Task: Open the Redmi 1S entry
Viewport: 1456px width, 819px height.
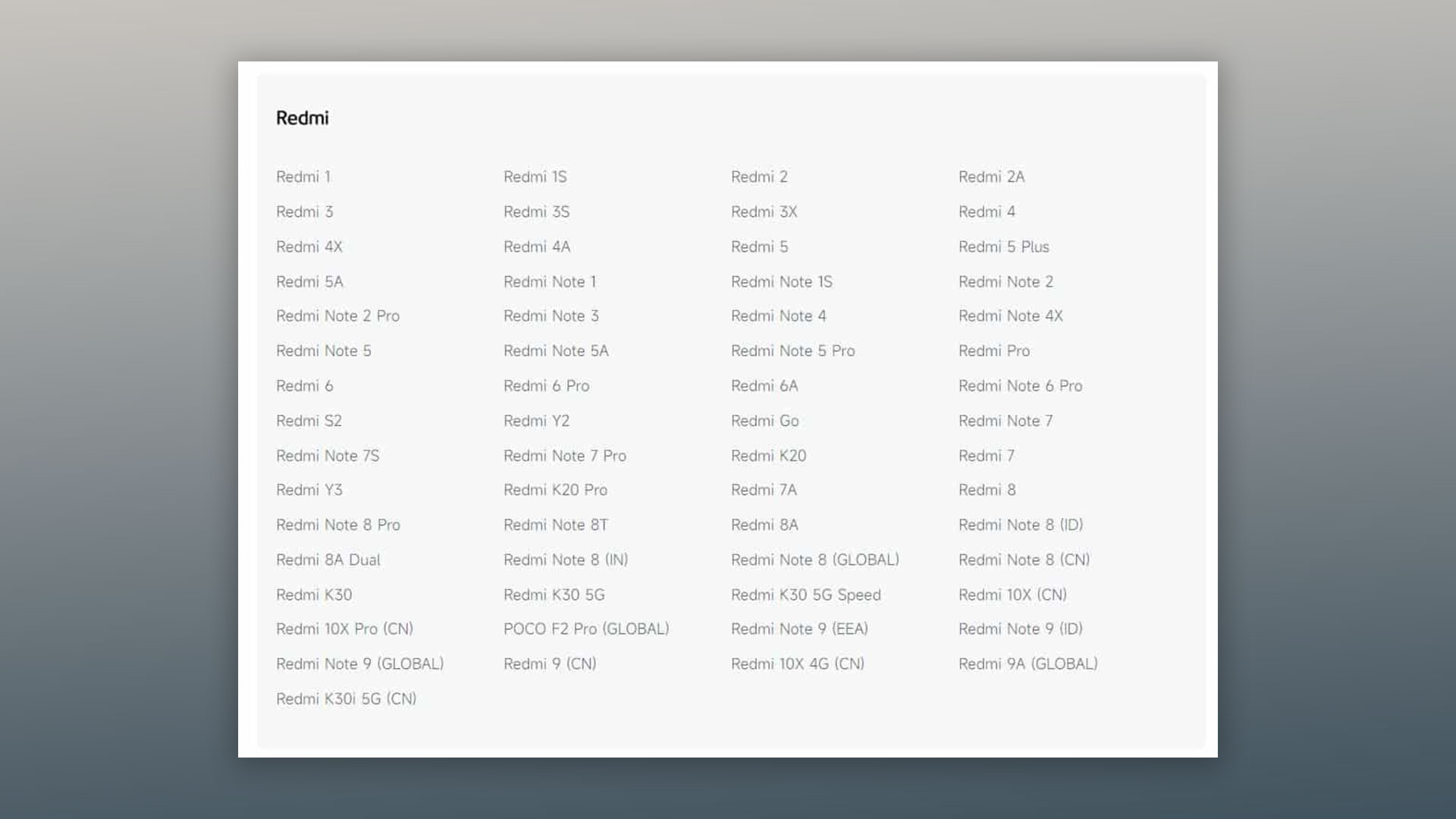Action: pyautogui.click(x=535, y=177)
